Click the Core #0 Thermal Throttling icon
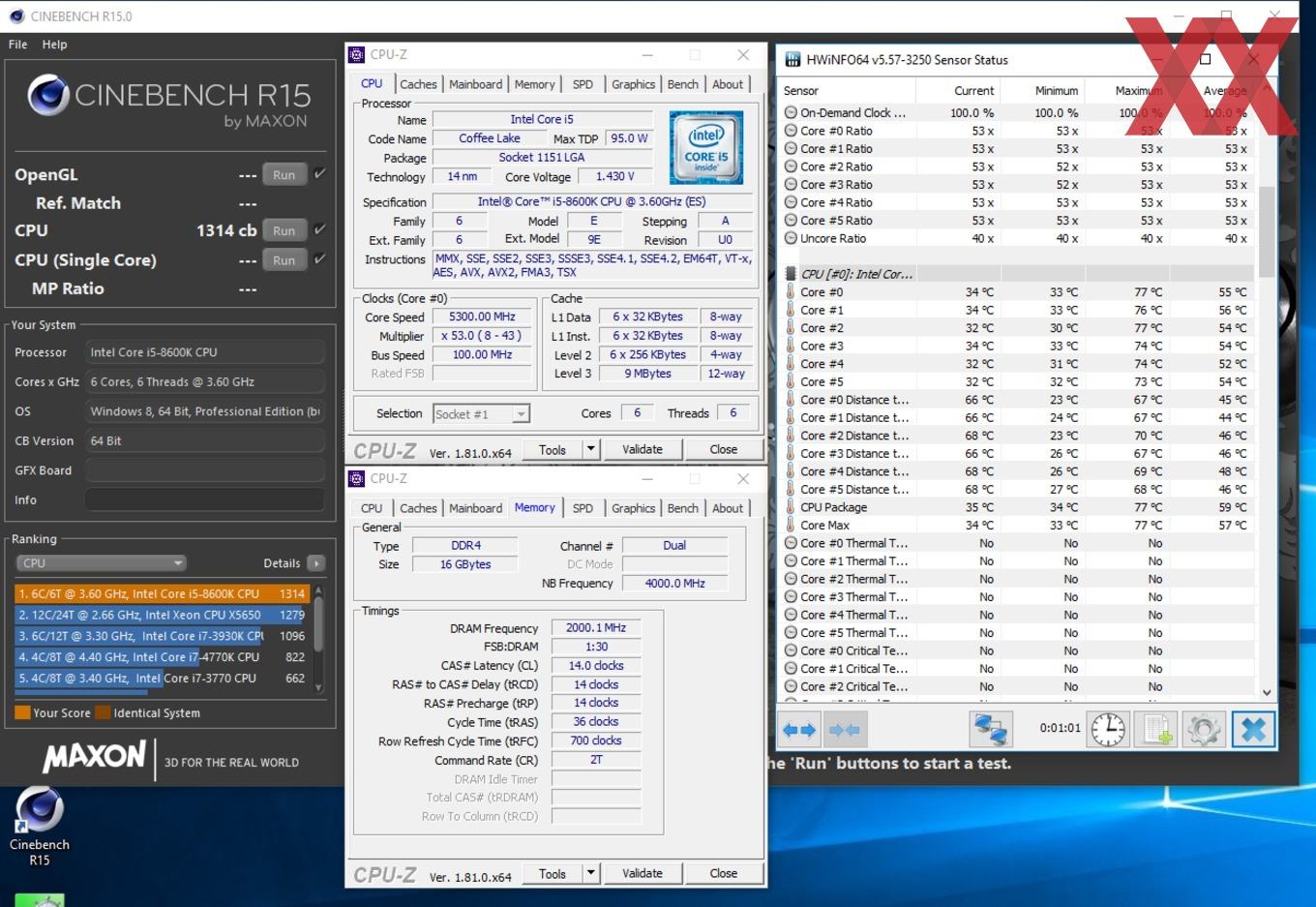The width and height of the screenshot is (1316, 907). 791,543
